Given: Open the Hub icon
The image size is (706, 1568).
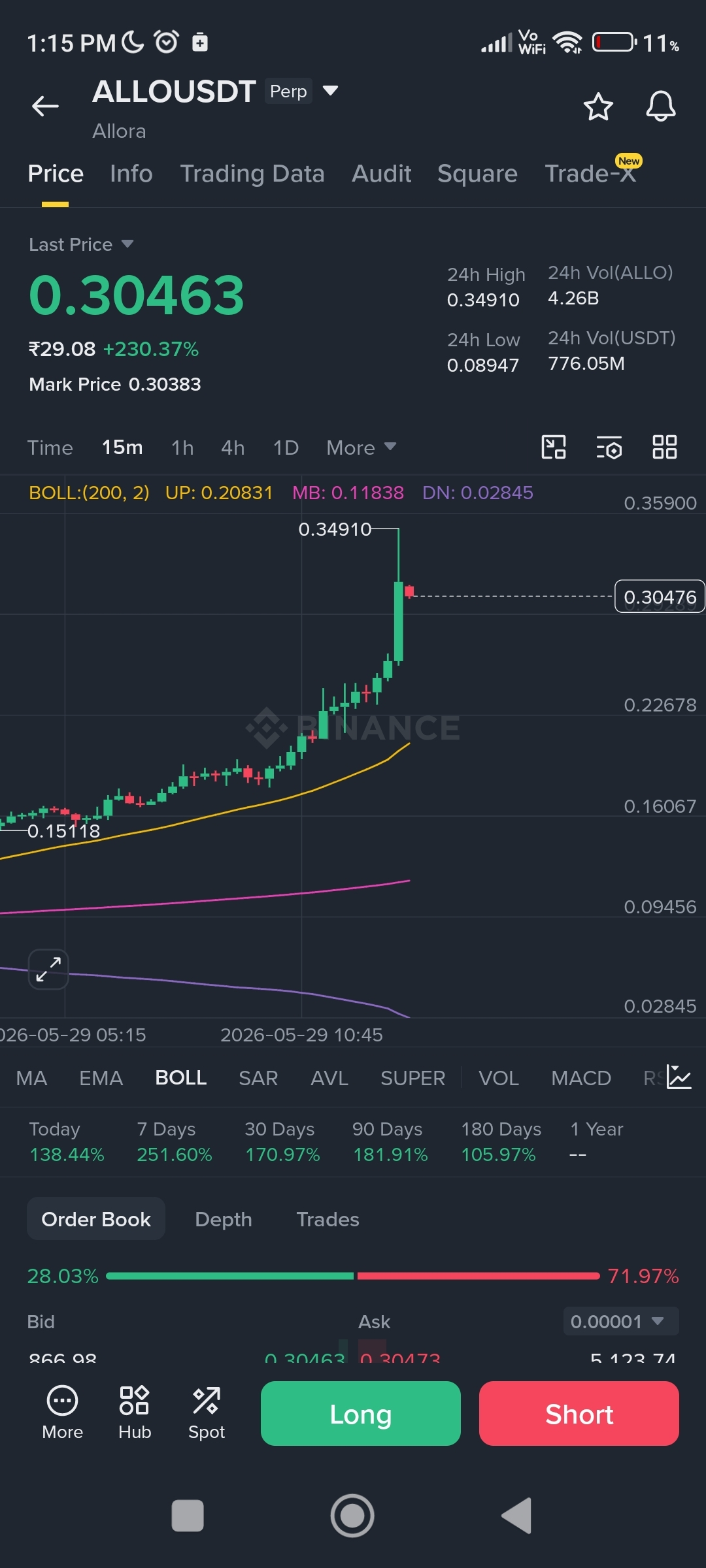Looking at the screenshot, I should 135,1413.
